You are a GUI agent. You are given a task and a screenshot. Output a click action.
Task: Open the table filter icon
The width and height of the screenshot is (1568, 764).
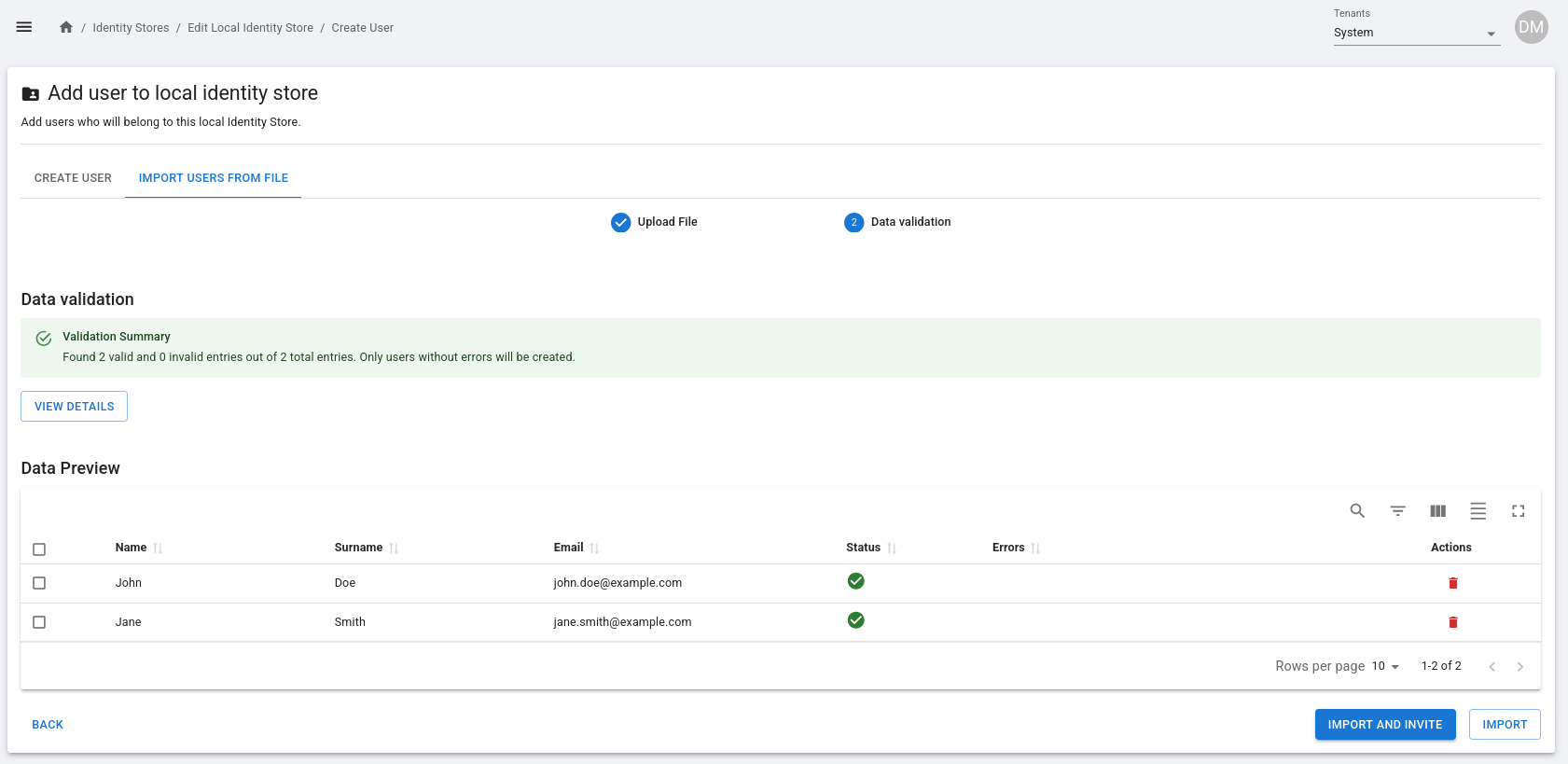tap(1397, 511)
